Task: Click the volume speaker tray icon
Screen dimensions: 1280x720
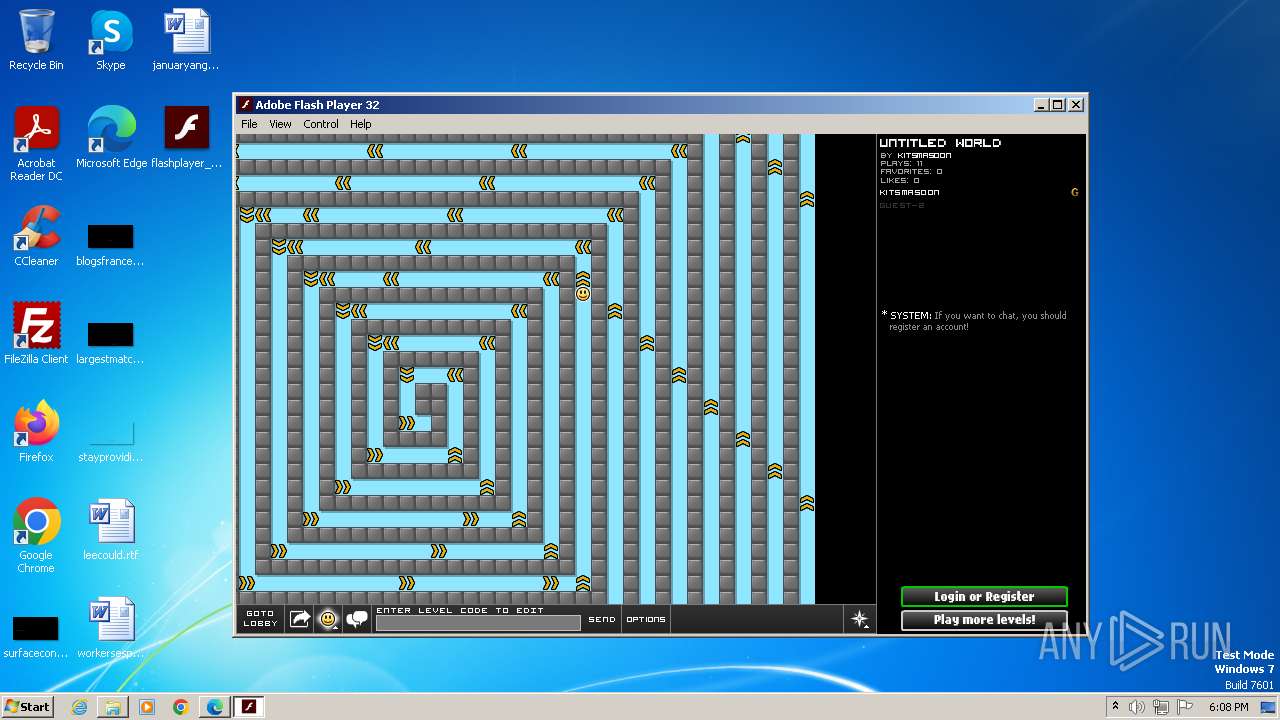Action: pos(1137,707)
